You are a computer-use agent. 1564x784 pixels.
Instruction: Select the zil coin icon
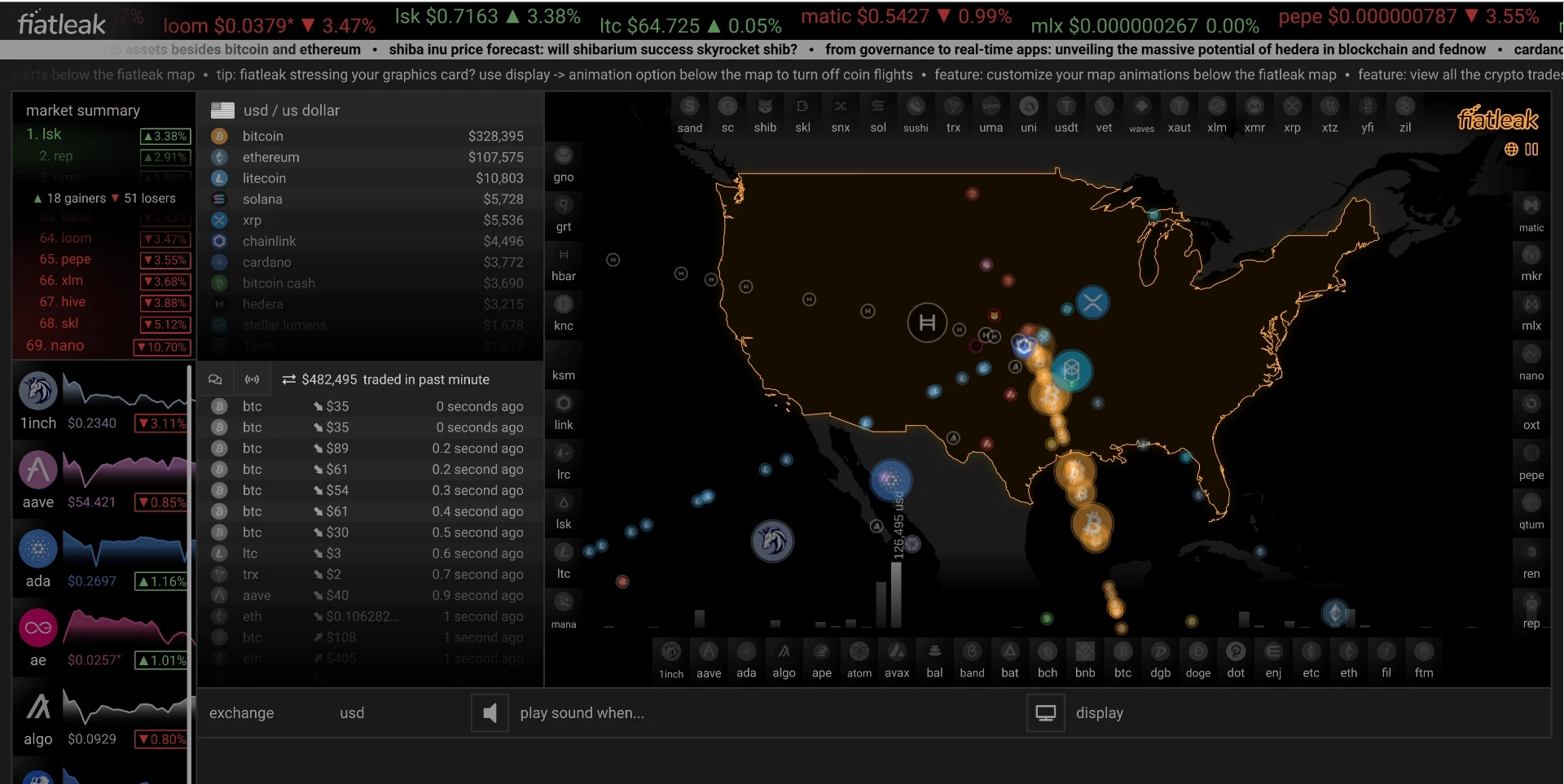(1405, 113)
